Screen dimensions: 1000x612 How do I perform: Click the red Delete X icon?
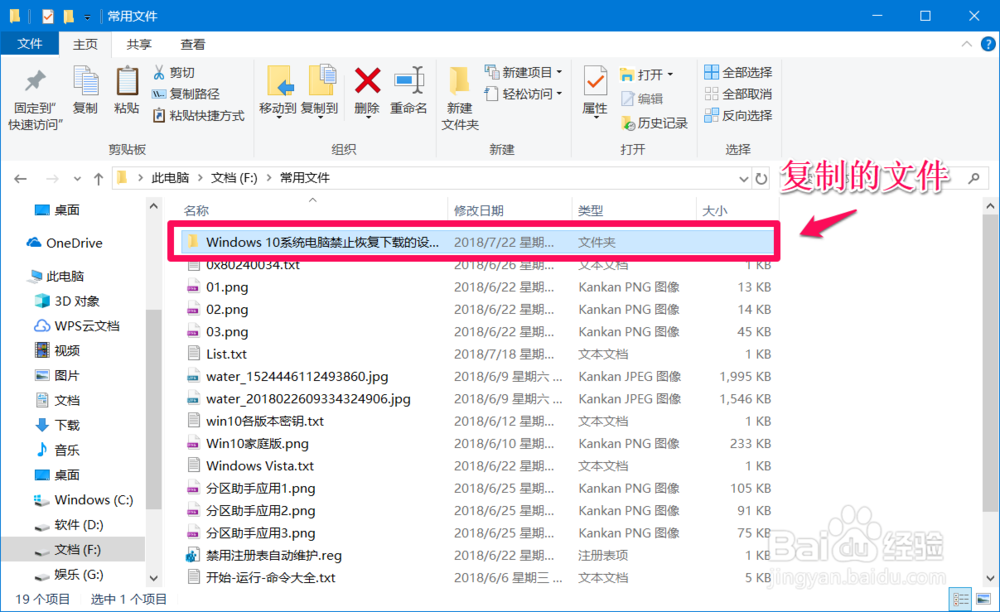(x=367, y=81)
